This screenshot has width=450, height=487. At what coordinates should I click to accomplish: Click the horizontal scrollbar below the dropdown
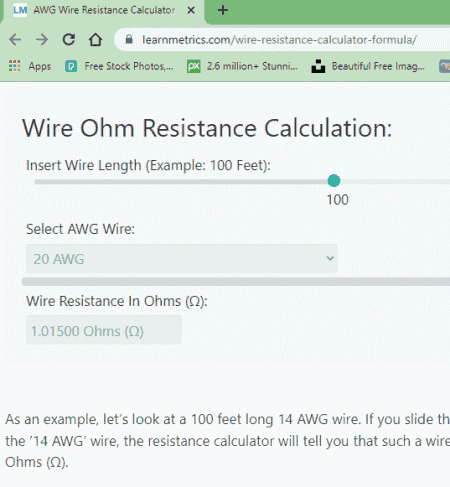click(236, 282)
